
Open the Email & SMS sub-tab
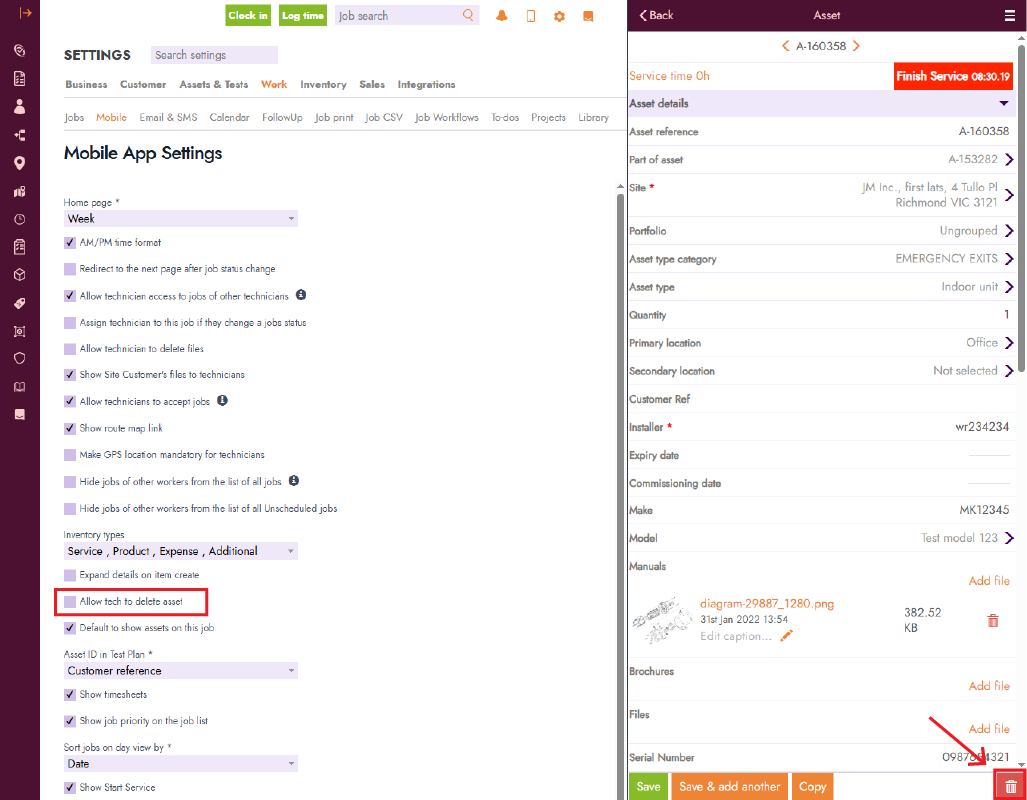[168, 117]
